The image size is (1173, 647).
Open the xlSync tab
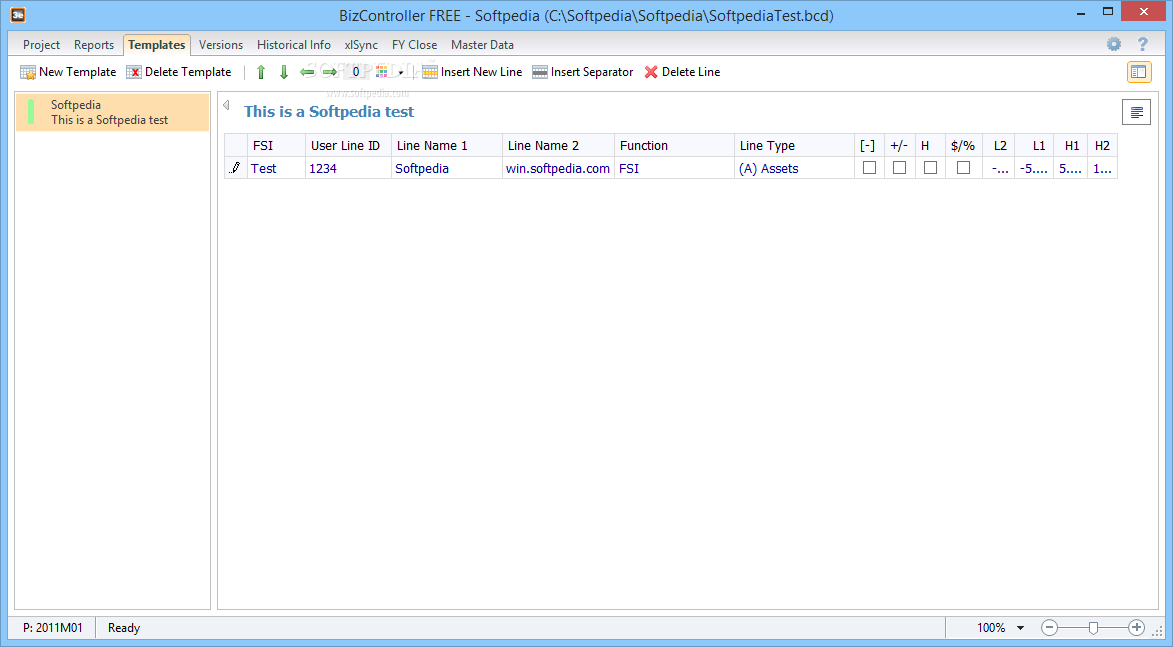tap(361, 45)
